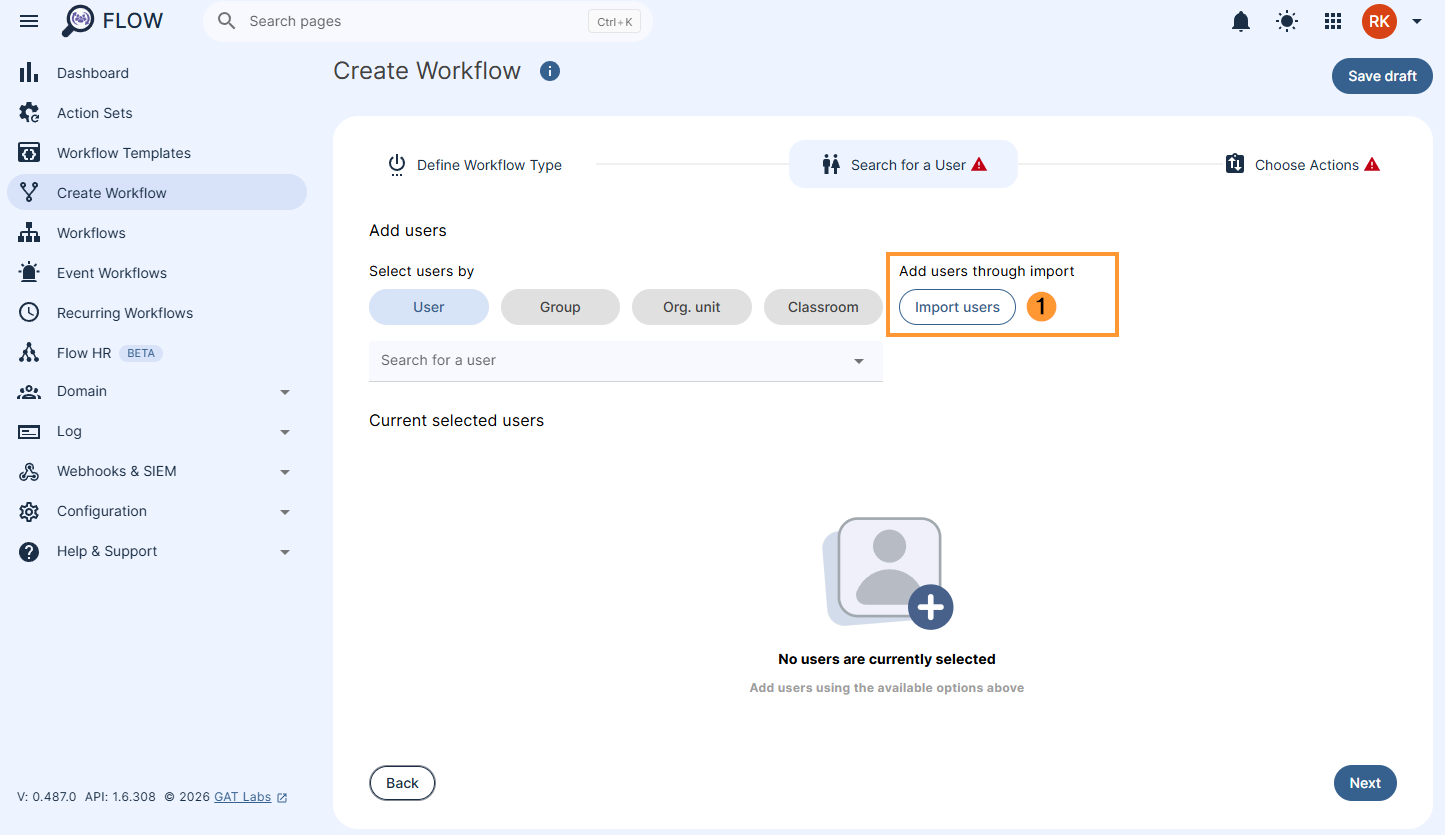Viewport: 1445px width, 835px height.
Task: Click the add-user placeholder illustration
Action: 887,573
